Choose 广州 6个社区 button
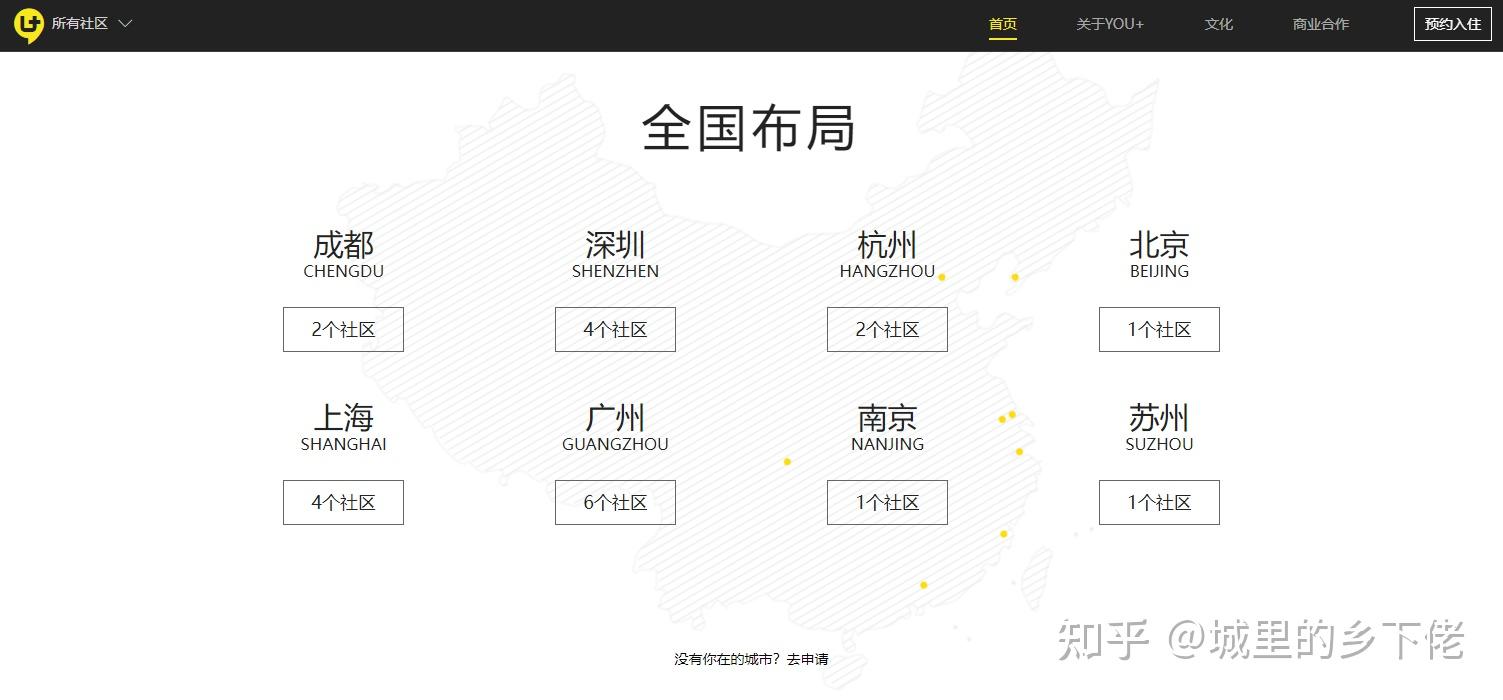The height and width of the screenshot is (700, 1503). pos(615,502)
